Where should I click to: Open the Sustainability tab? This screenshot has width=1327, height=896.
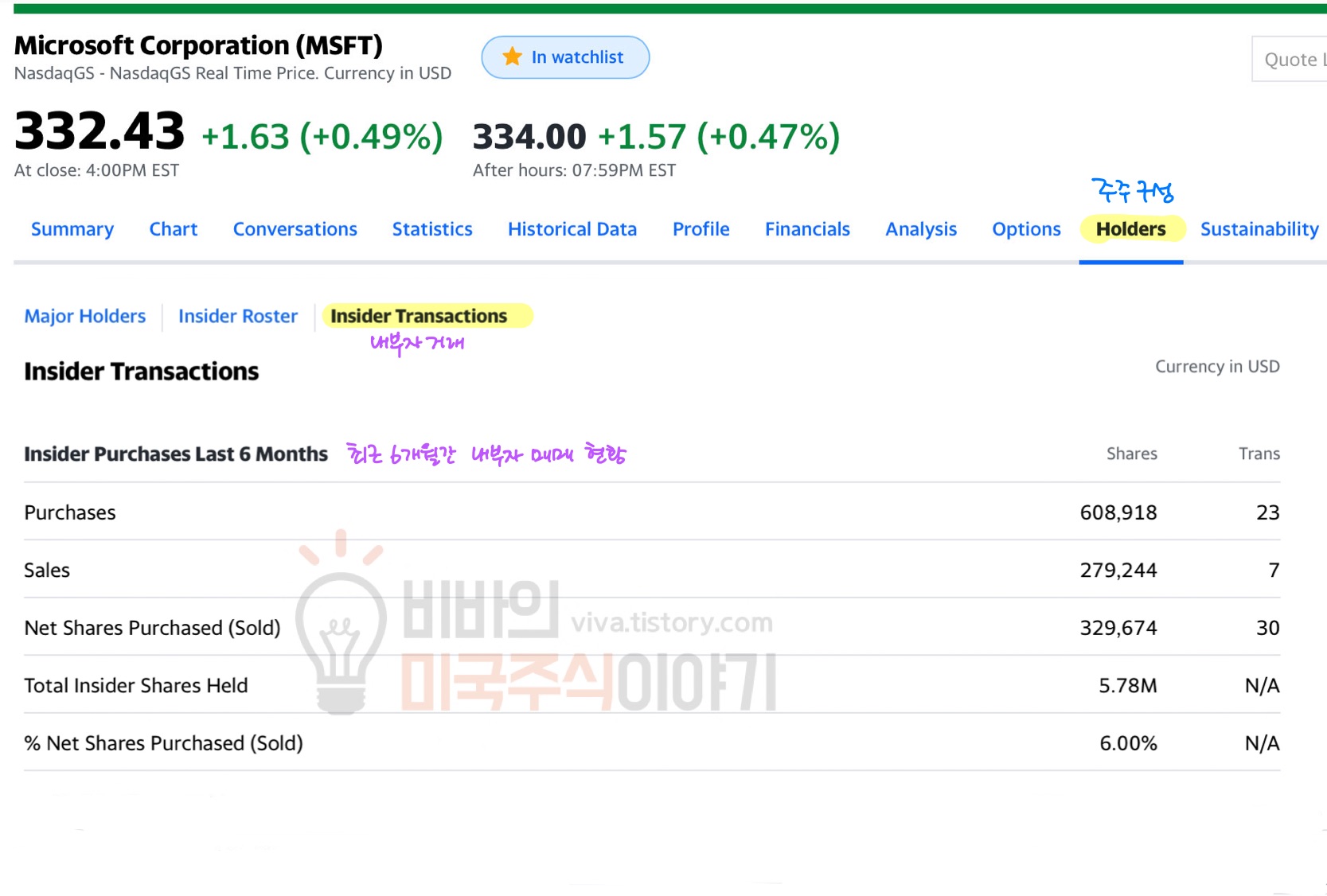point(1259,229)
